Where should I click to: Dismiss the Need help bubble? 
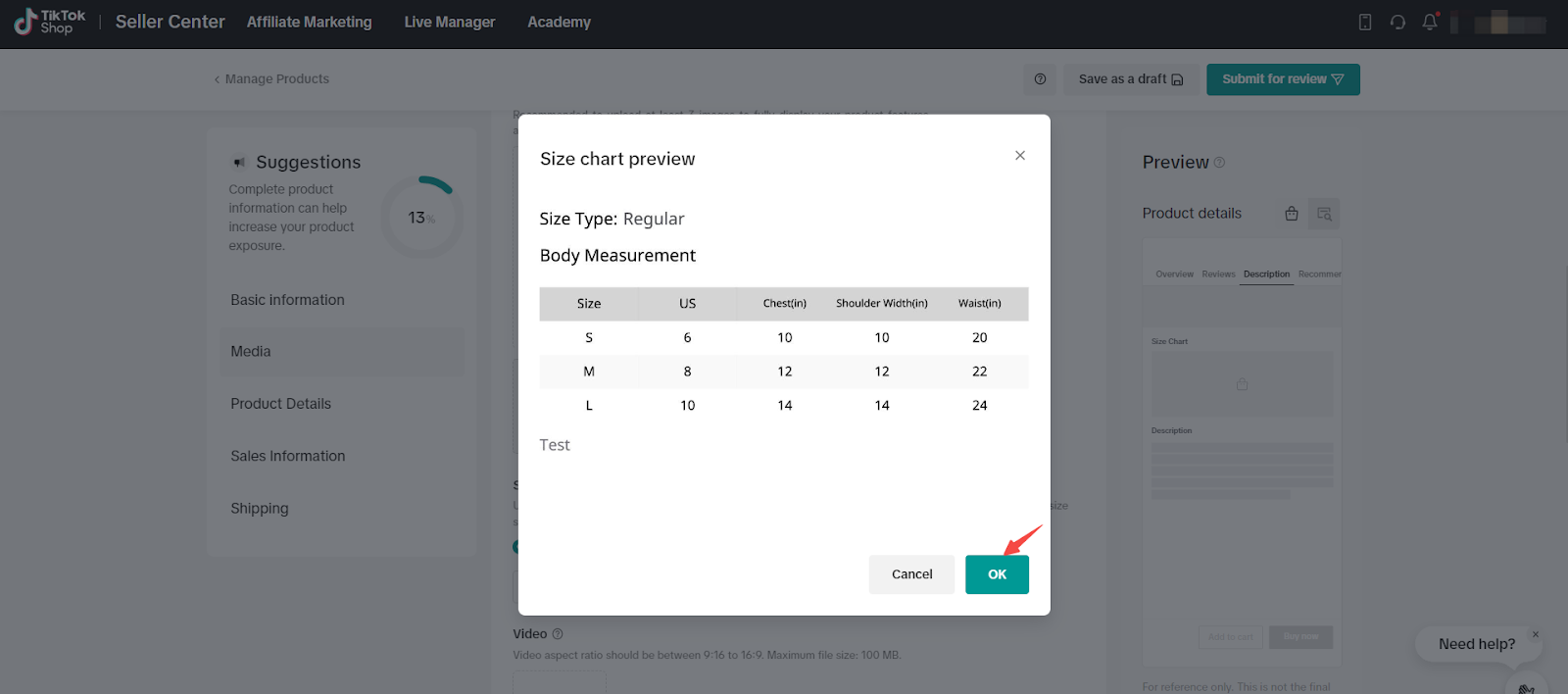pos(1536,634)
